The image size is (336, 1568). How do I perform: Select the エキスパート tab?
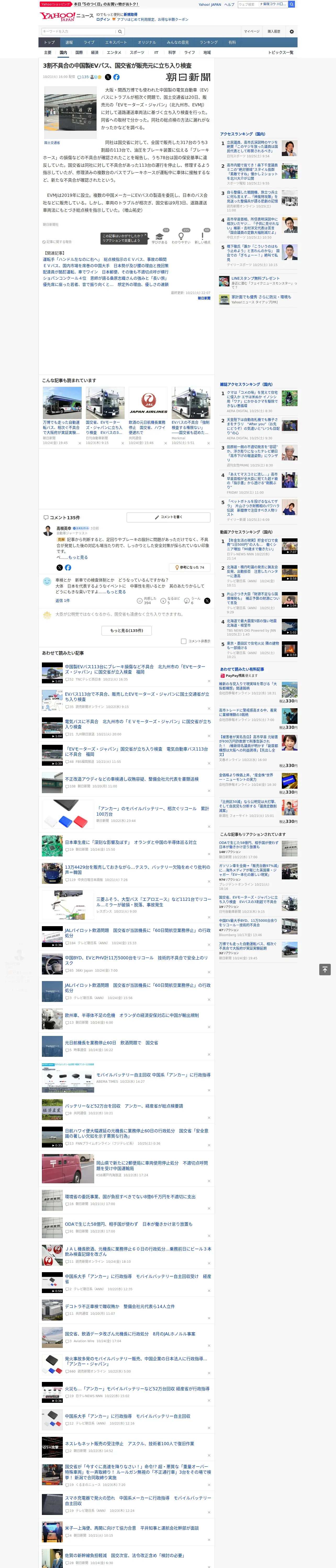(x=116, y=43)
